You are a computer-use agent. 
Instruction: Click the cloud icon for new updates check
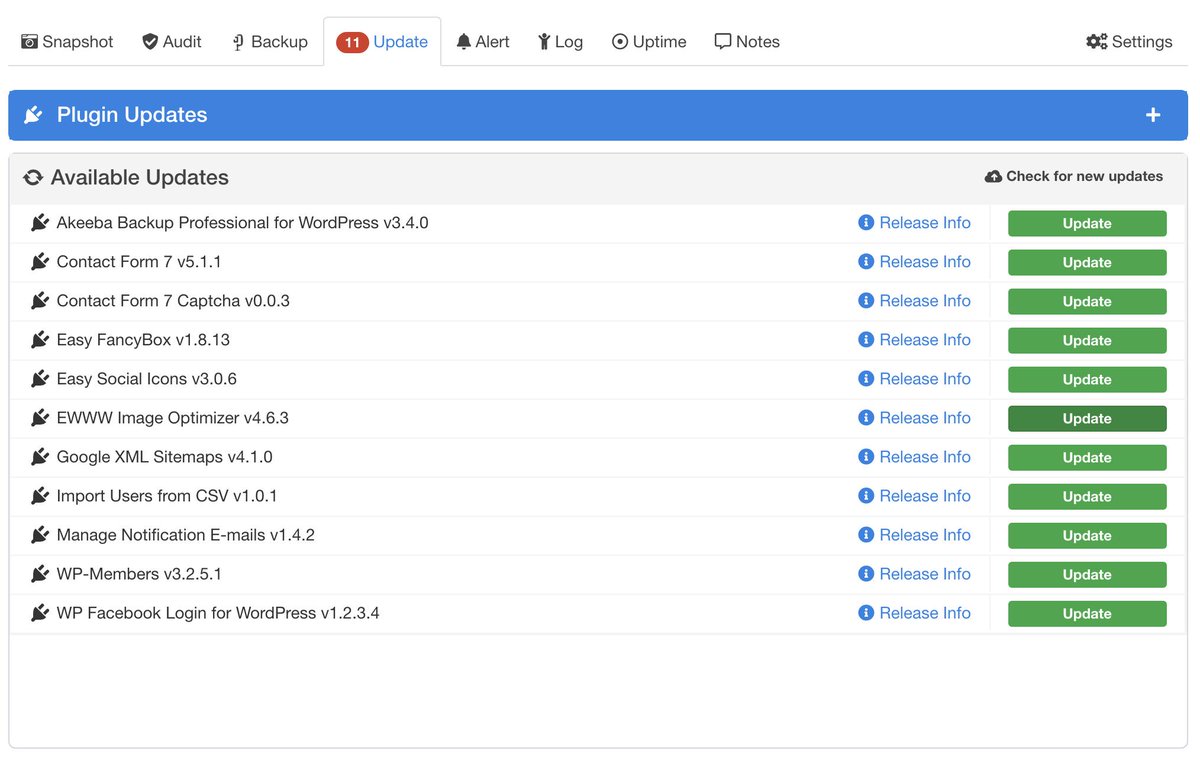point(993,176)
